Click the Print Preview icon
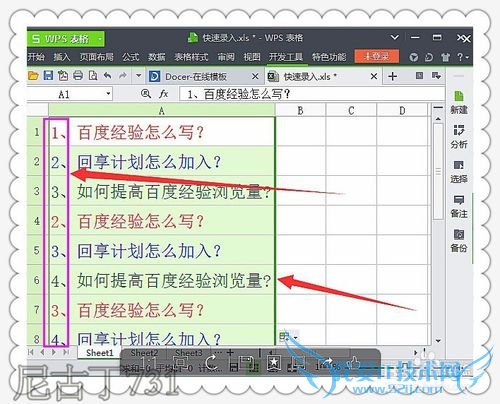 tap(93, 76)
